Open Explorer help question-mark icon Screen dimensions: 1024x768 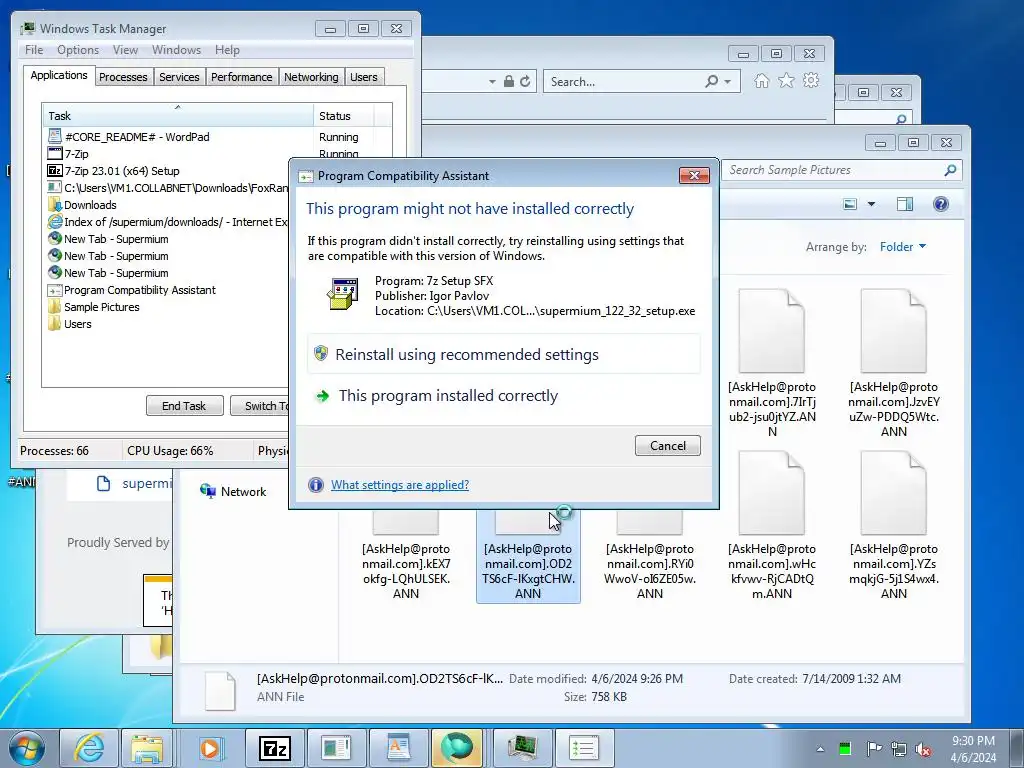click(x=940, y=204)
